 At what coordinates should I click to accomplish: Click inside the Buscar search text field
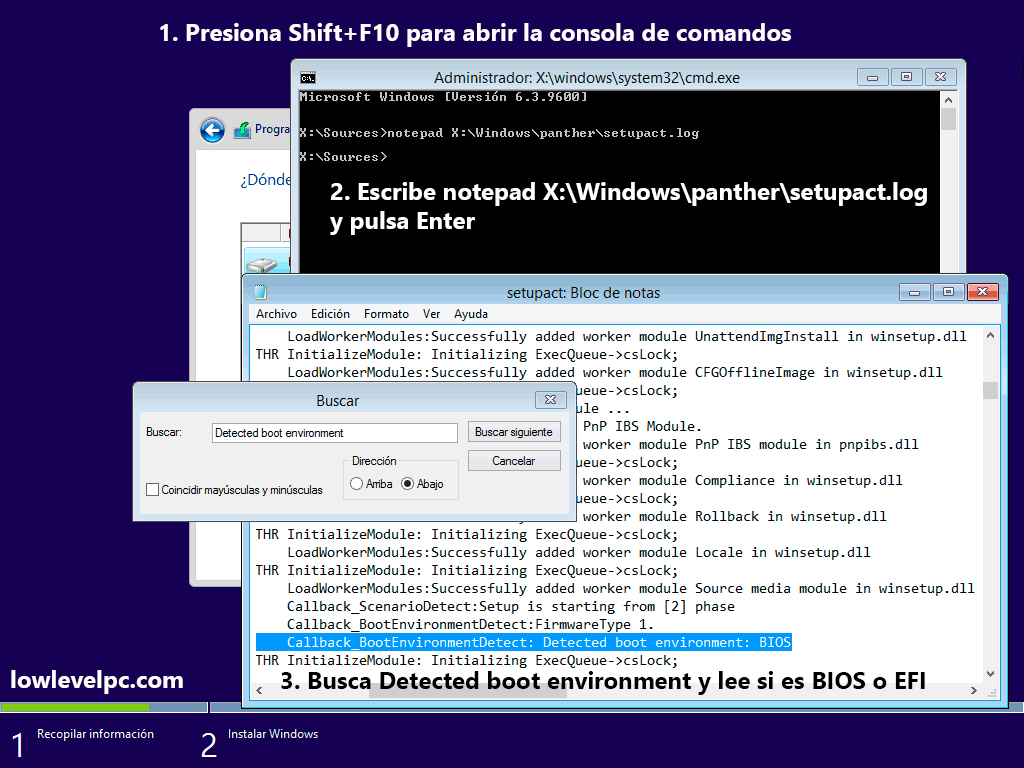[334, 432]
